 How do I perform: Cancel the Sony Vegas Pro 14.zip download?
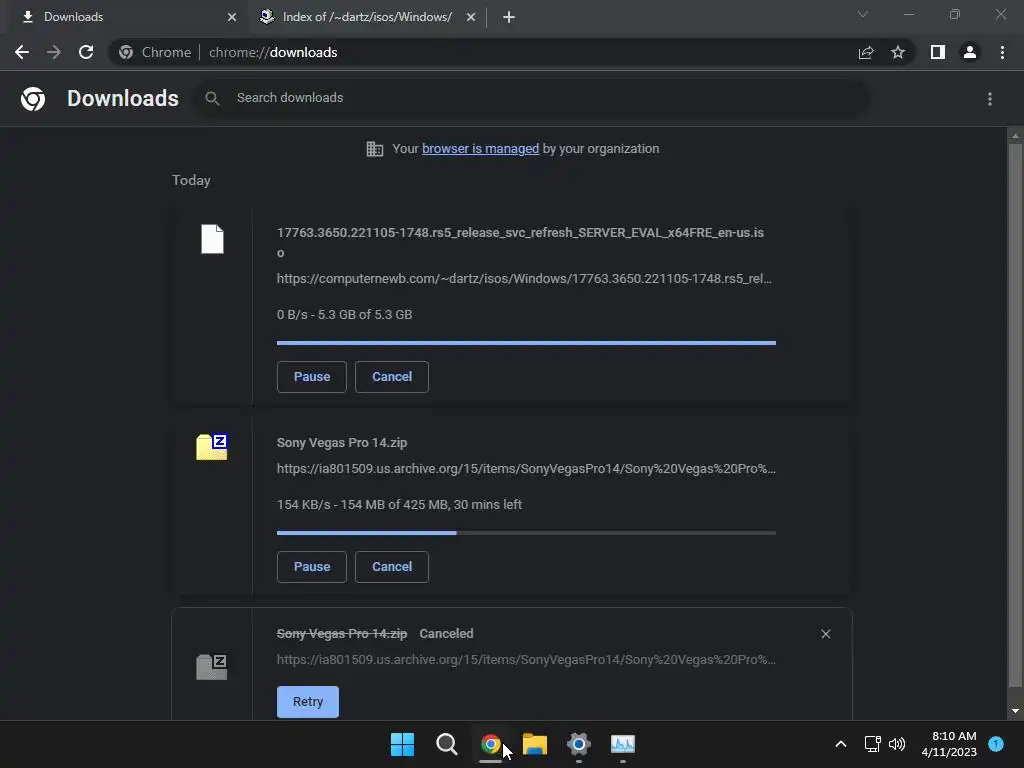coord(392,567)
